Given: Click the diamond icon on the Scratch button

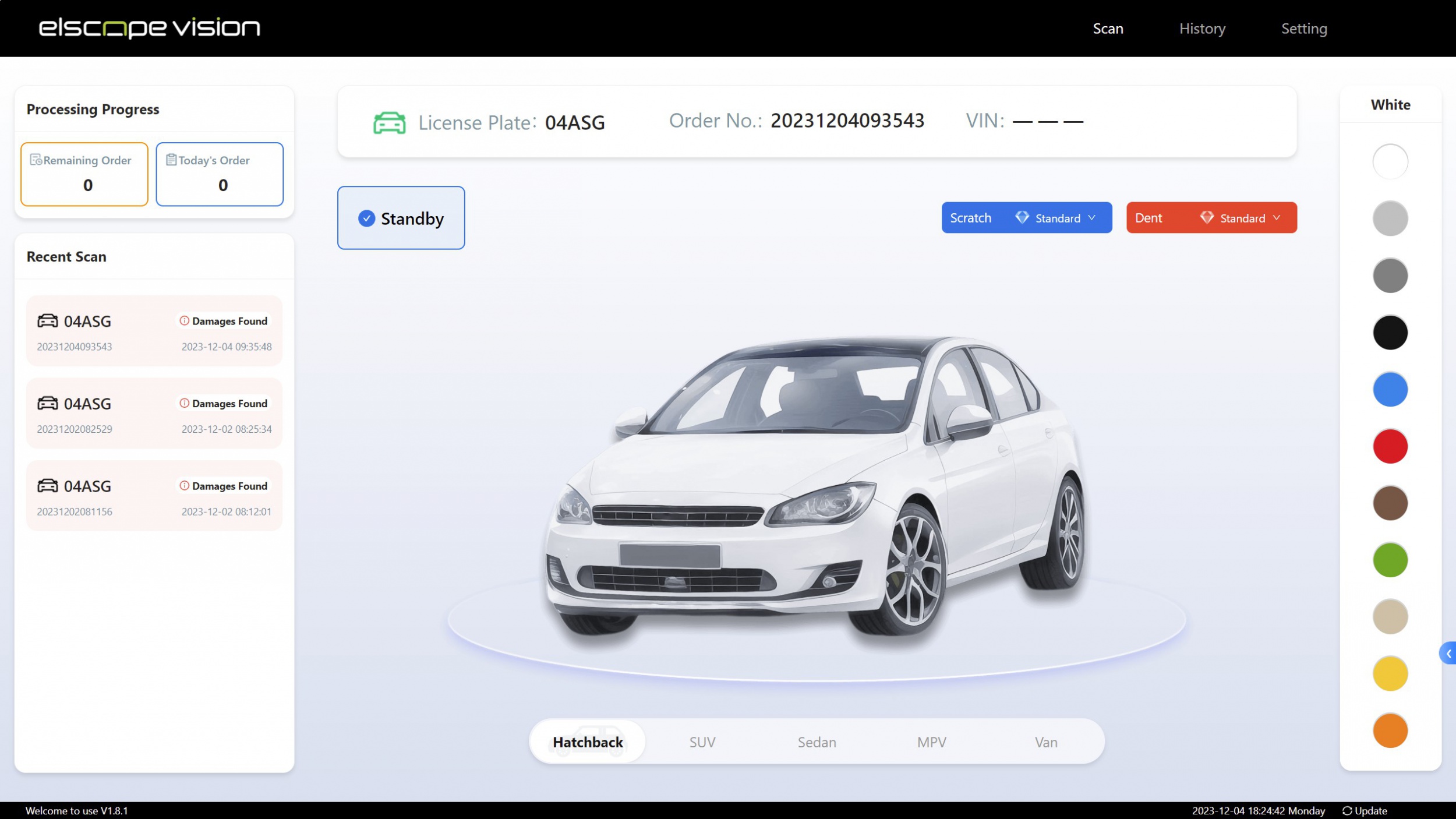Looking at the screenshot, I should [1022, 217].
